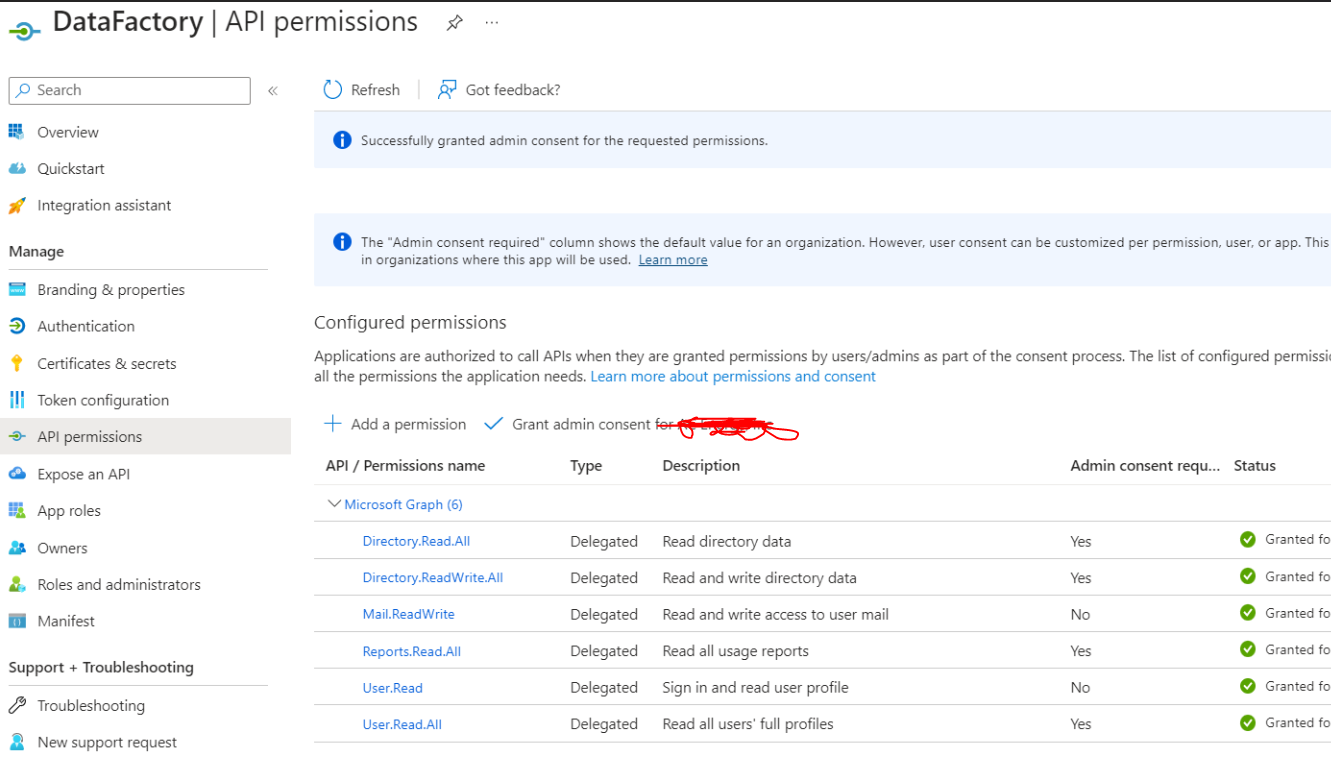The image size is (1331, 768).
Task: Go to Authentication settings
Action: coord(86,326)
